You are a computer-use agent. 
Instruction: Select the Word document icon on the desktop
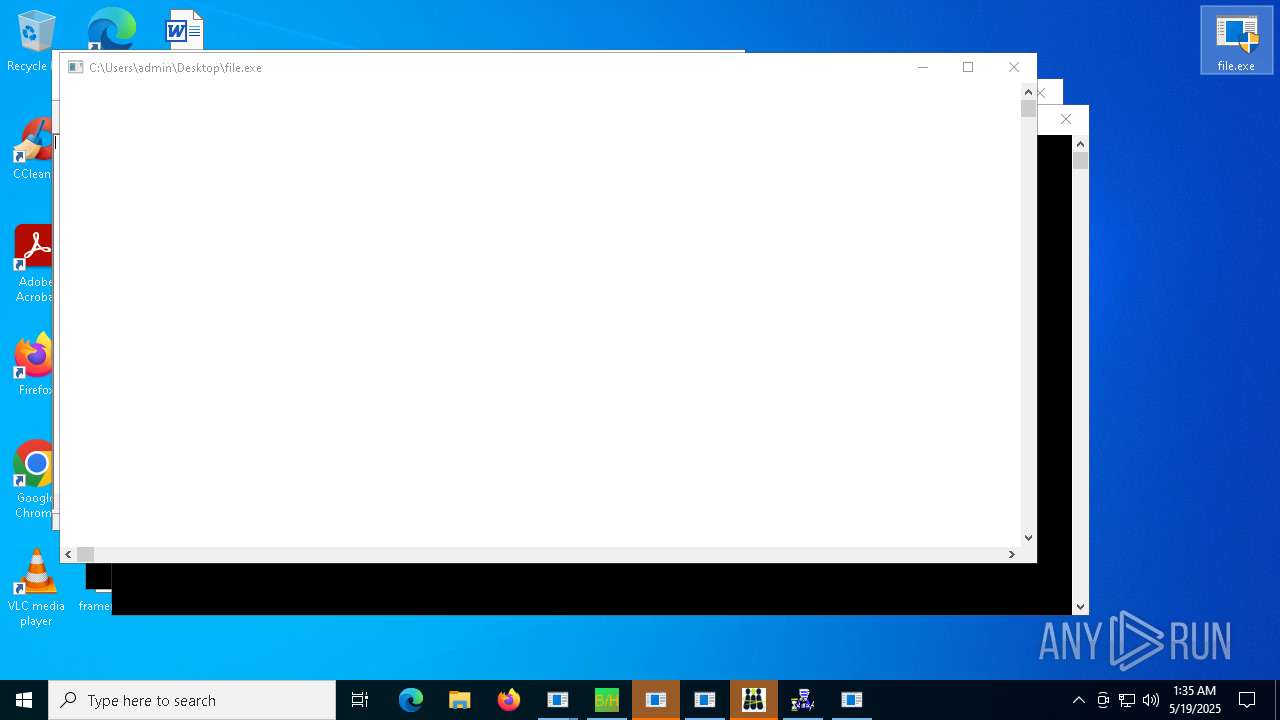184,29
